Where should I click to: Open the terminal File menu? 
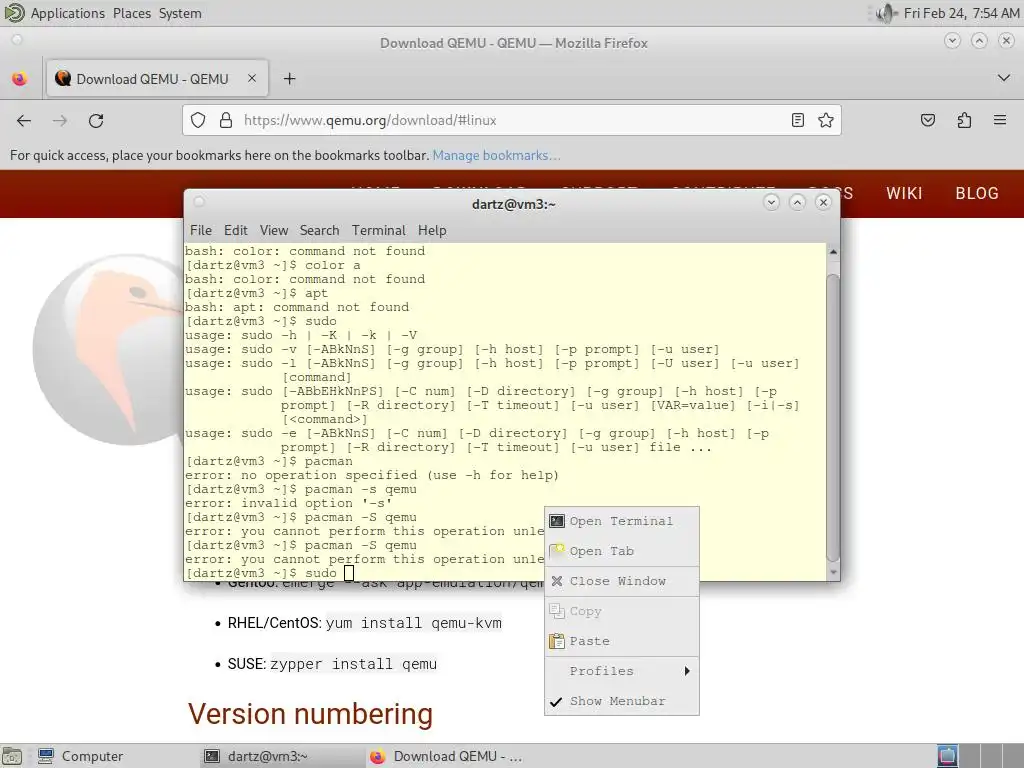coord(200,231)
